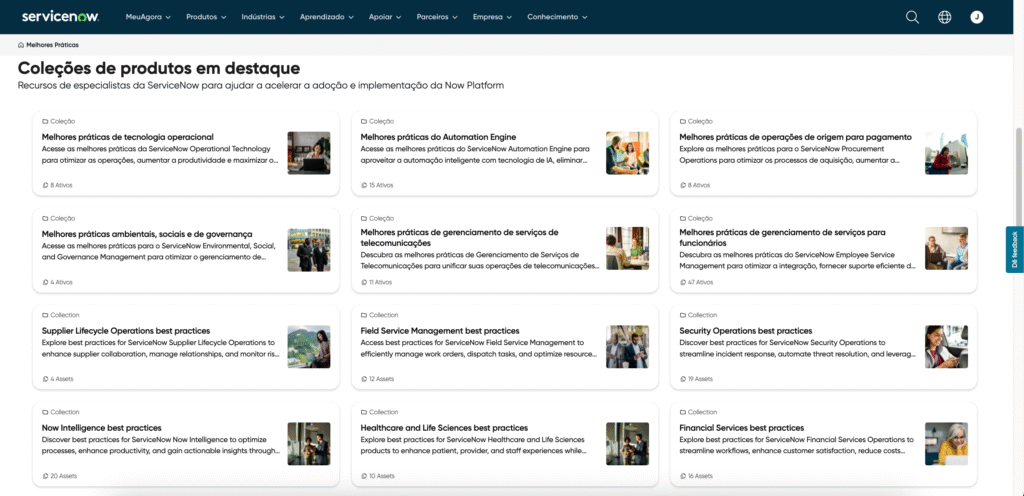
Task: Open Security Operations best practices
Action: 746,331
